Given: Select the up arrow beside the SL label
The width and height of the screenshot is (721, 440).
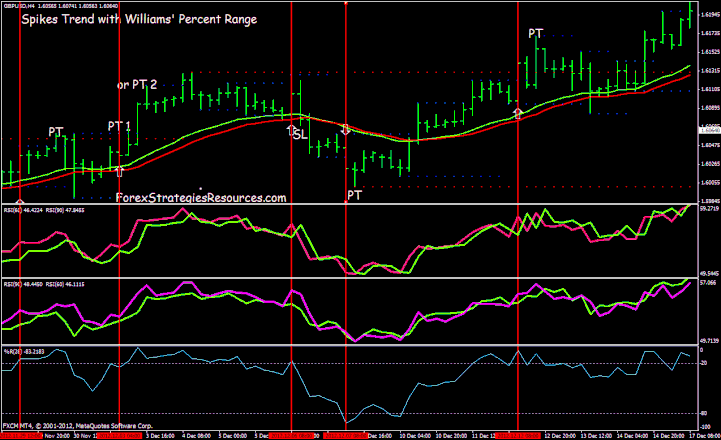Looking at the screenshot, I should 290,130.
